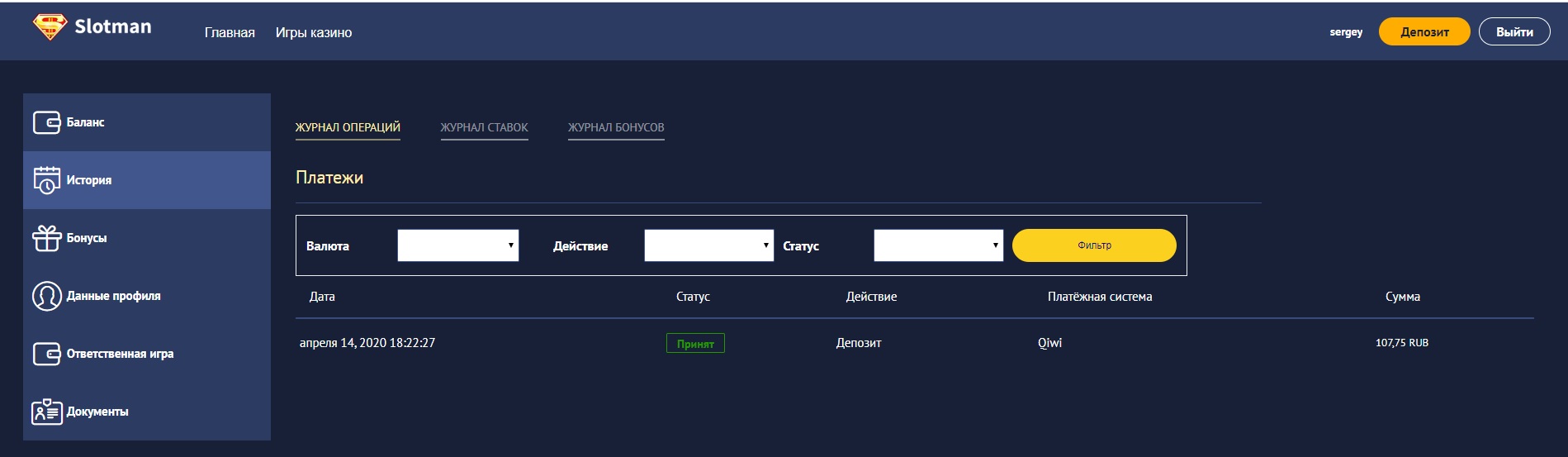
Task: Click the Qiwi payment system cell
Action: (x=1049, y=343)
